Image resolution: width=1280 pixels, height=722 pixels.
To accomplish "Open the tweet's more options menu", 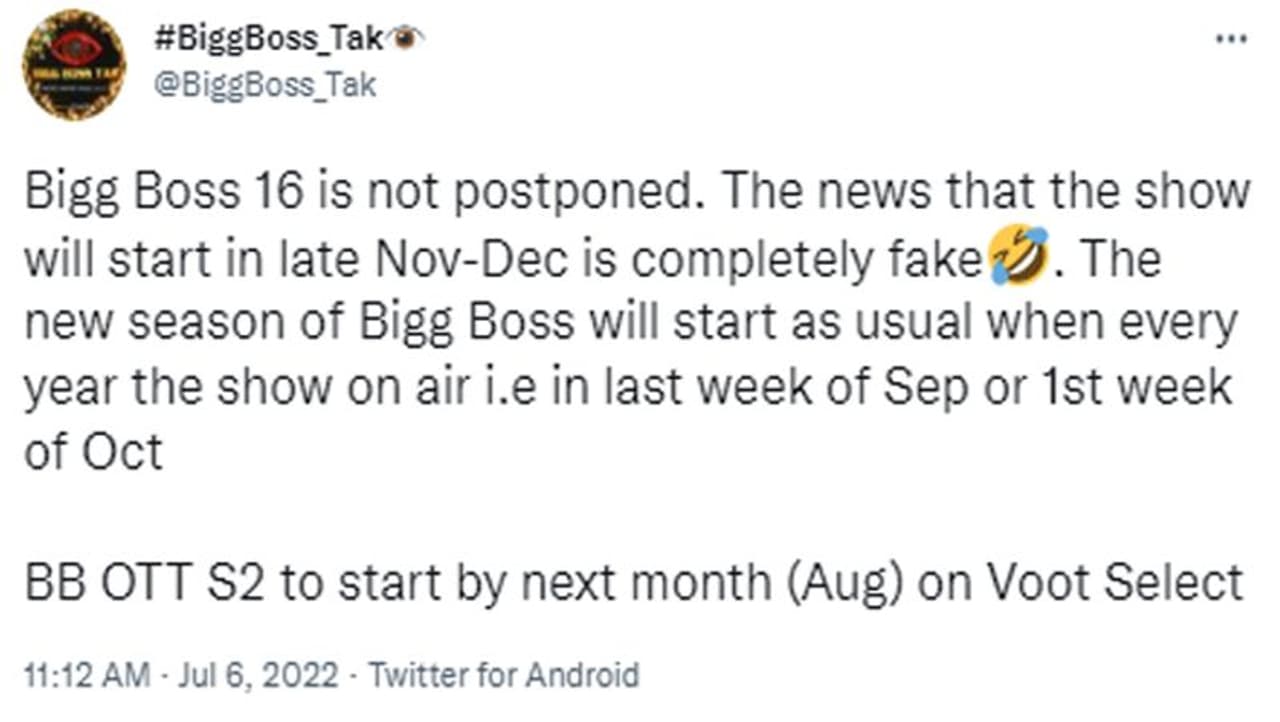I will coord(1231,39).
